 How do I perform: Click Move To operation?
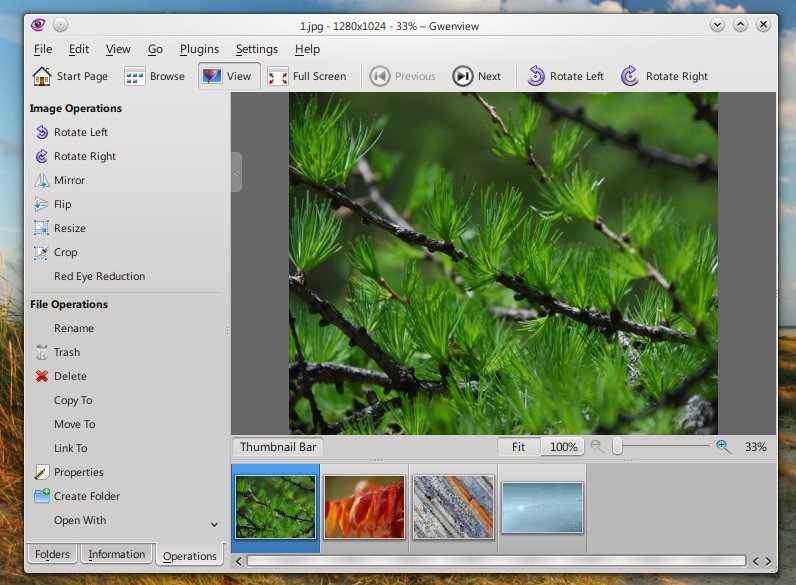point(75,424)
